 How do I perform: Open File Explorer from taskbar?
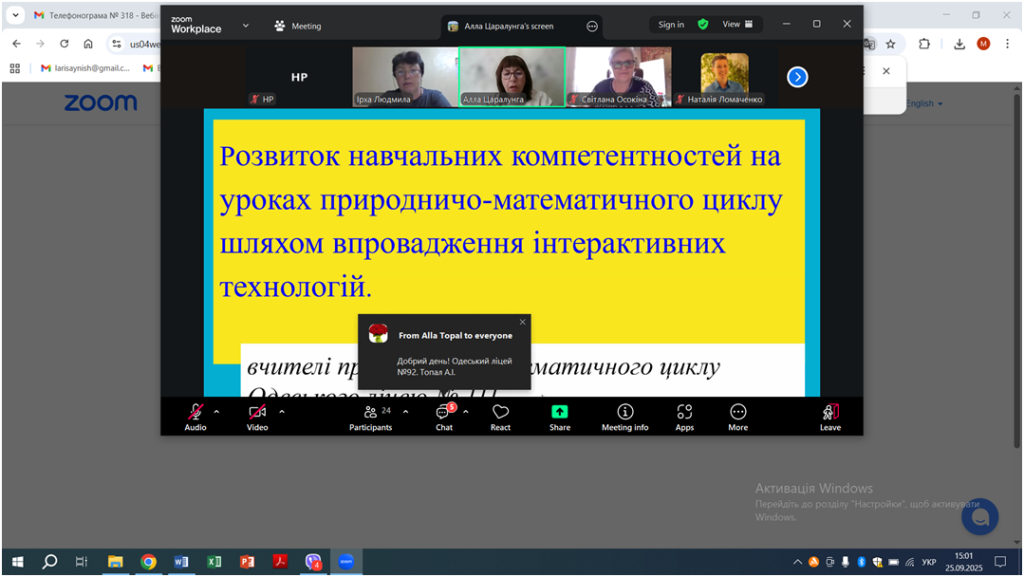pos(115,561)
